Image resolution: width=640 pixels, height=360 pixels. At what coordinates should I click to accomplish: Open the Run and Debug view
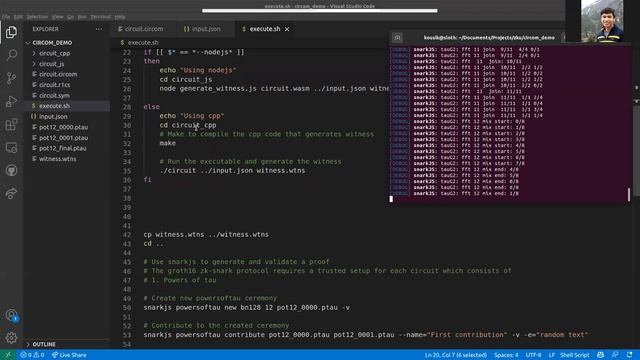tap(11, 101)
